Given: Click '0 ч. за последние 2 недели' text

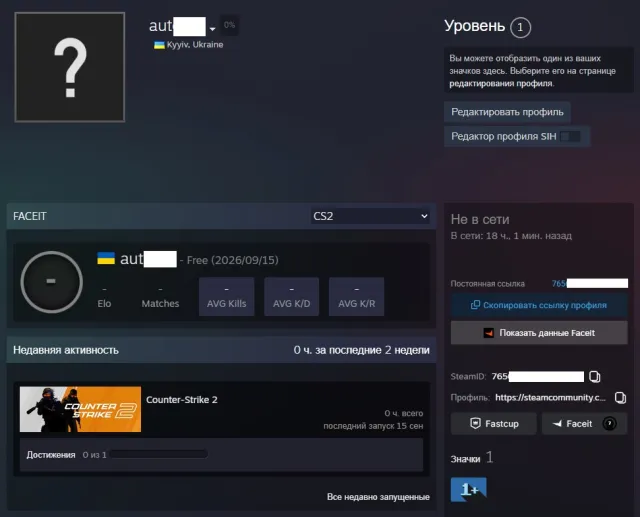Looking at the screenshot, I should pyautogui.click(x=362, y=350).
